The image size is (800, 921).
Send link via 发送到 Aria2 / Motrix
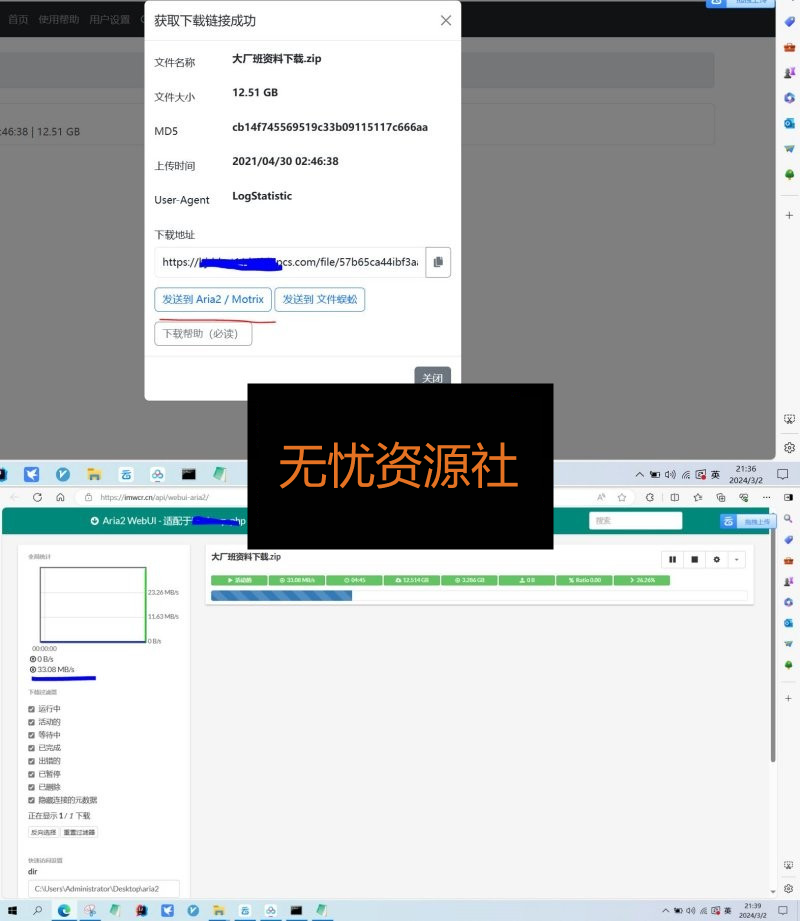pyautogui.click(x=212, y=299)
